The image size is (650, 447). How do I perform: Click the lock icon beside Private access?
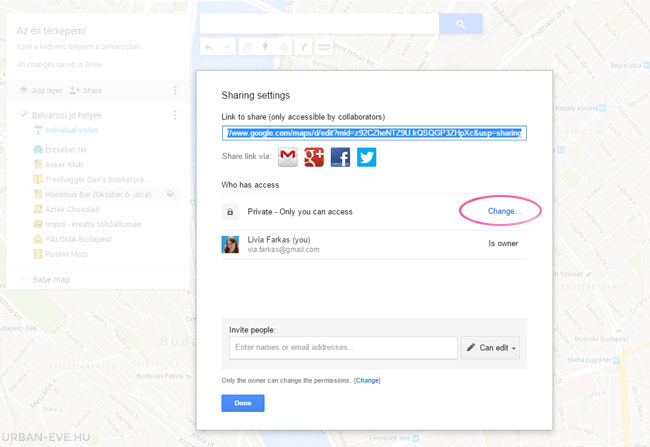[230, 212]
